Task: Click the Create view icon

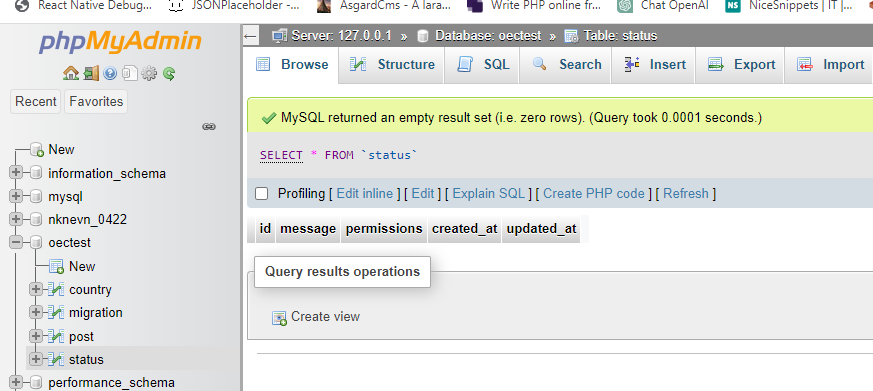Action: tap(279, 317)
